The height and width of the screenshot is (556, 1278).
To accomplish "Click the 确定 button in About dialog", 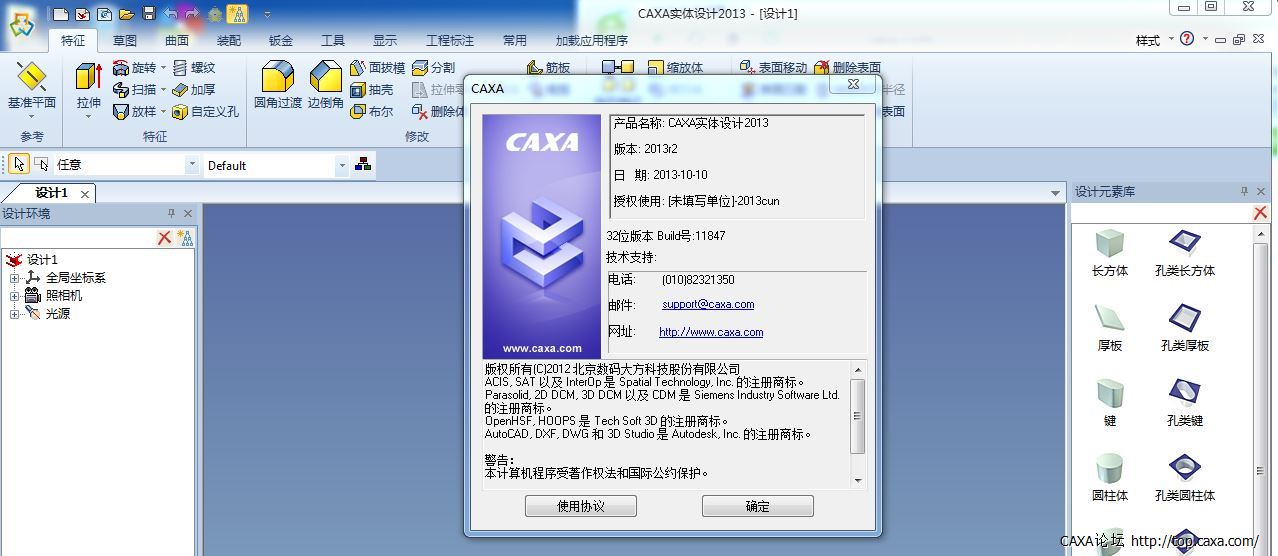I will (x=758, y=506).
